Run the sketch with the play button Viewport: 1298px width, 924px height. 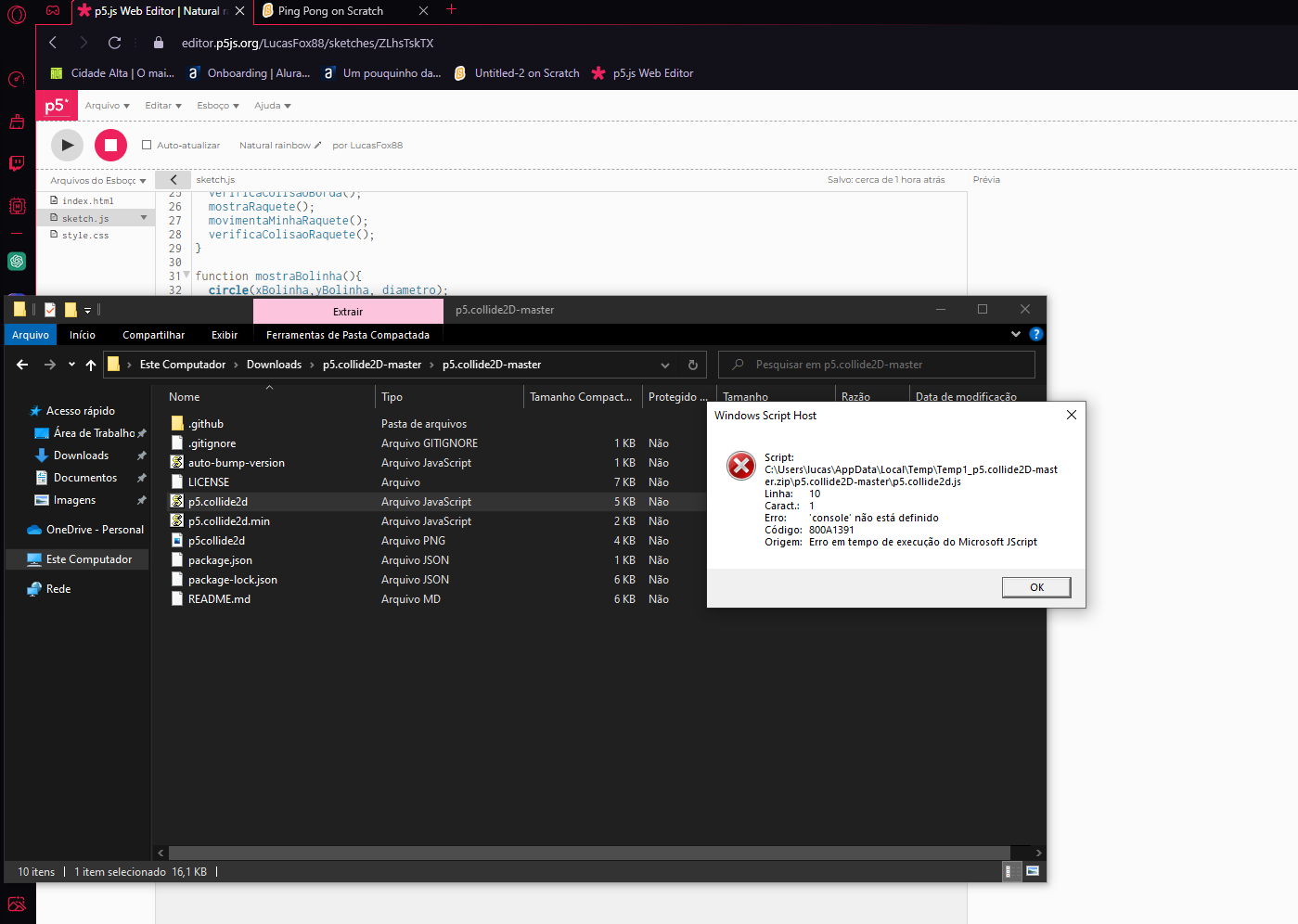click(x=67, y=145)
